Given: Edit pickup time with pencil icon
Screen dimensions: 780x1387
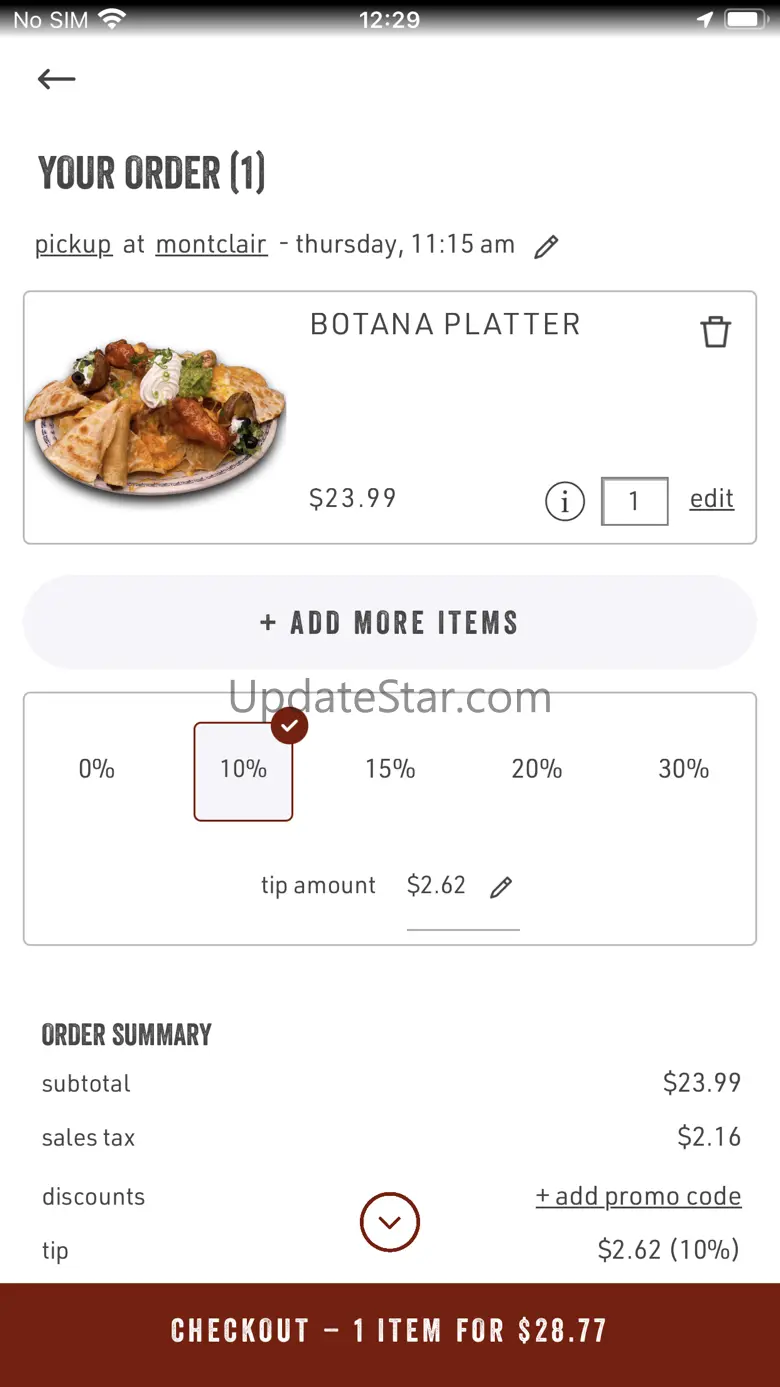Looking at the screenshot, I should tap(546, 247).
